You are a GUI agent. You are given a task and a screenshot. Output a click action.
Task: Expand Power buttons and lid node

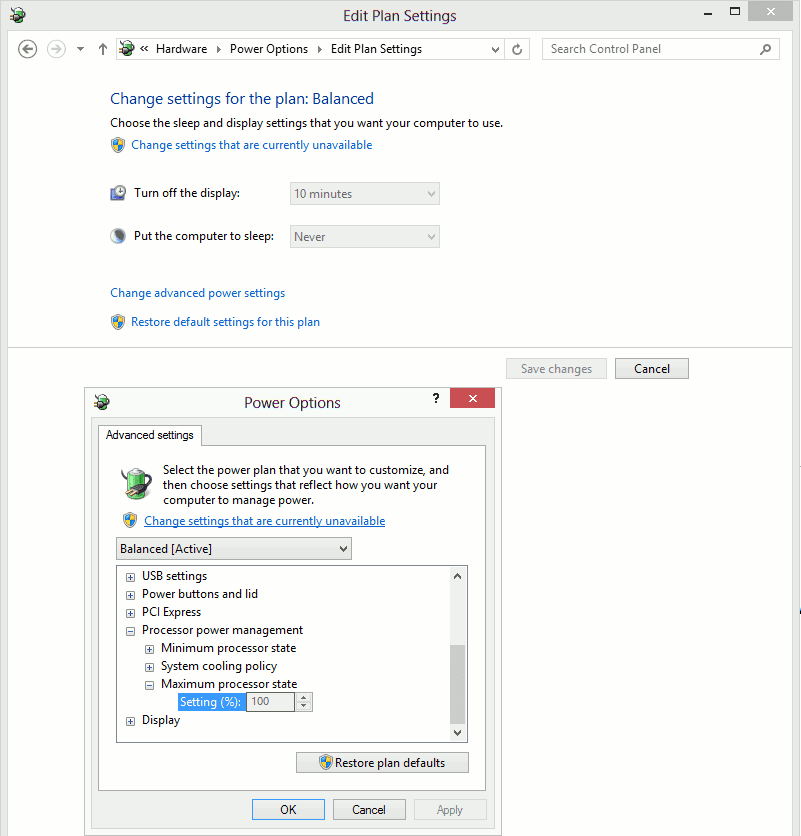point(130,595)
